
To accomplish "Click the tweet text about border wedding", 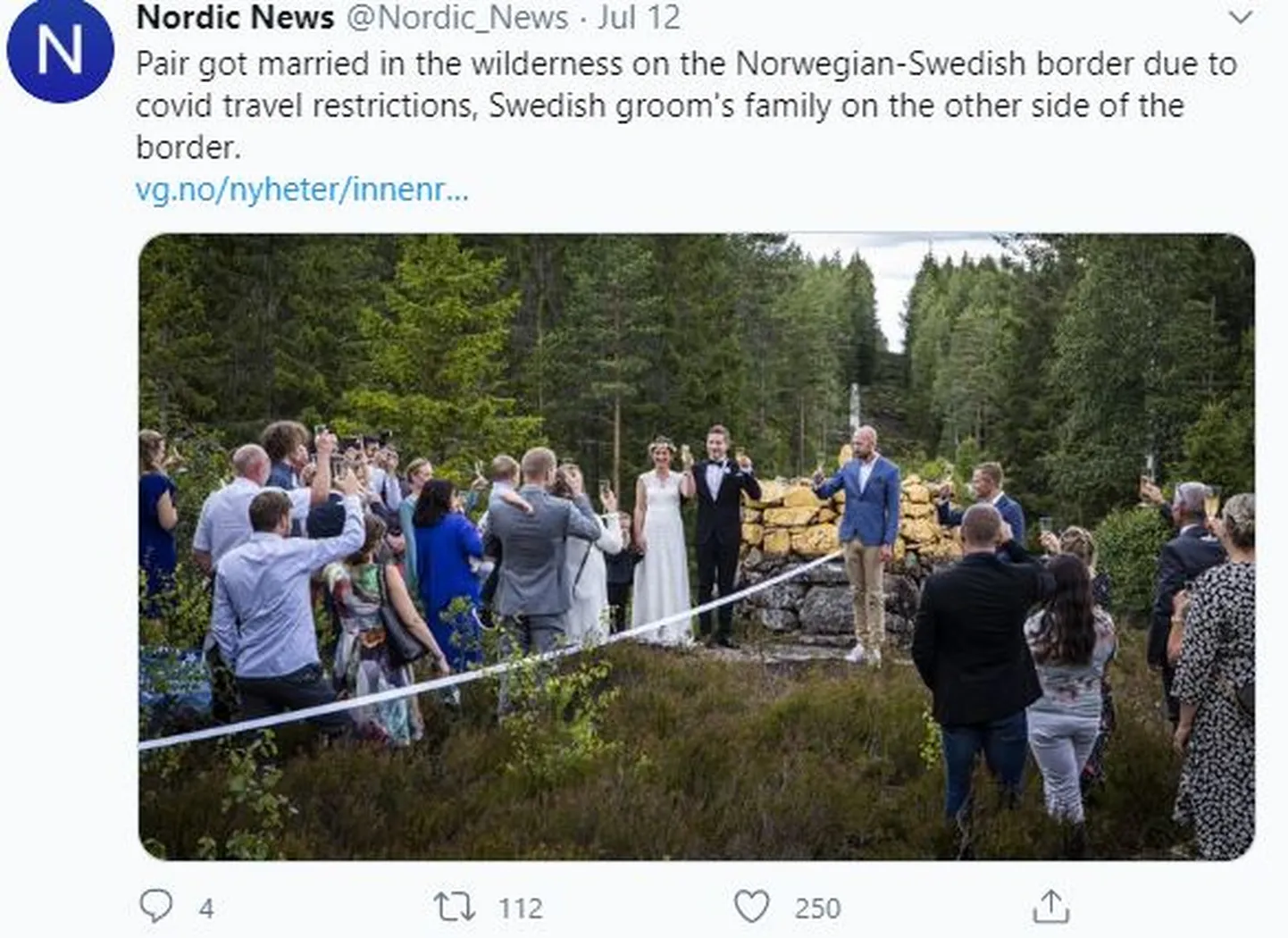I will click(686, 105).
